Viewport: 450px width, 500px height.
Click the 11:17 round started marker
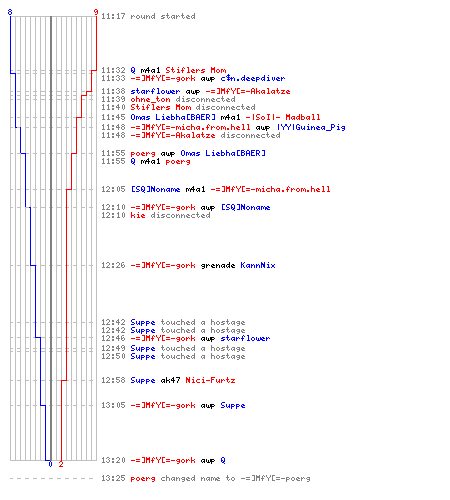pyautogui.click(x=148, y=16)
